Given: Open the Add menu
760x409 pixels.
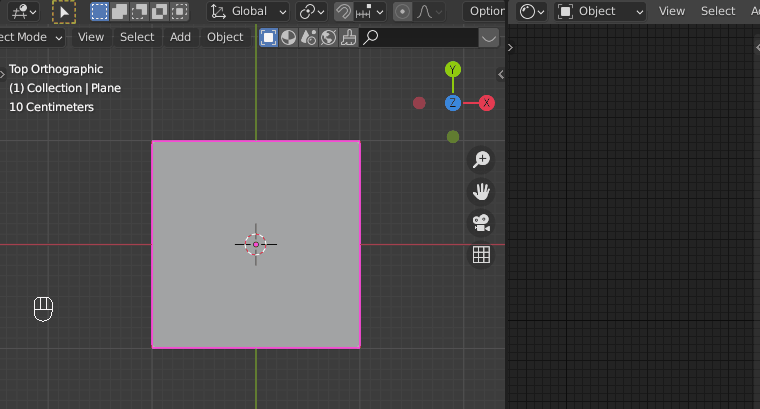Looking at the screenshot, I should click(180, 37).
